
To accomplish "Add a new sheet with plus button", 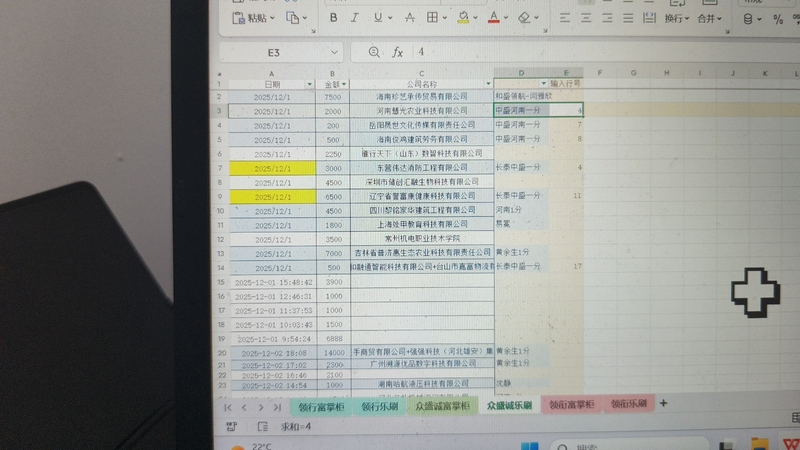I will pyautogui.click(x=662, y=403).
